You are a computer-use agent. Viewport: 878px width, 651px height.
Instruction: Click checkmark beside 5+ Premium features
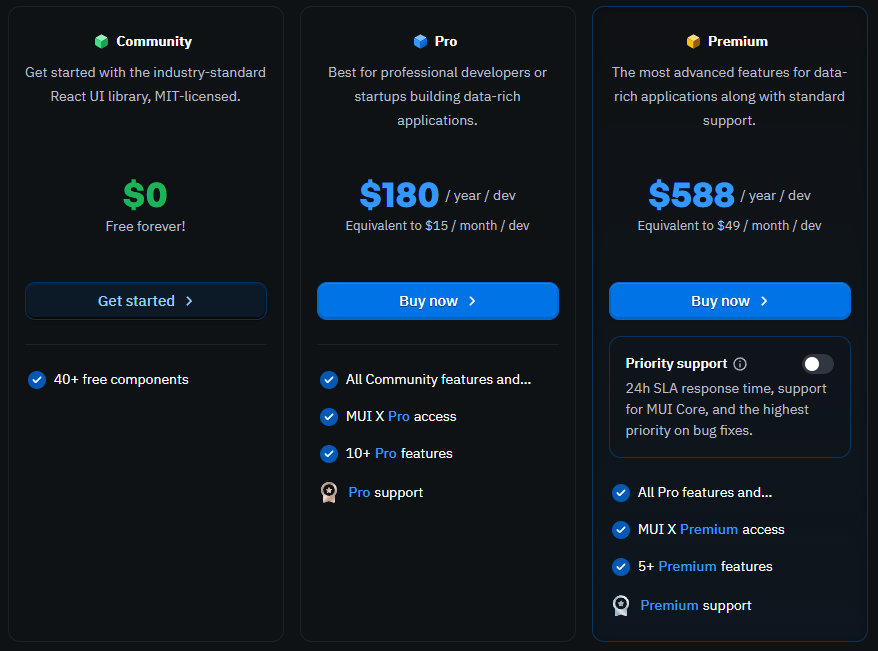pos(620,566)
